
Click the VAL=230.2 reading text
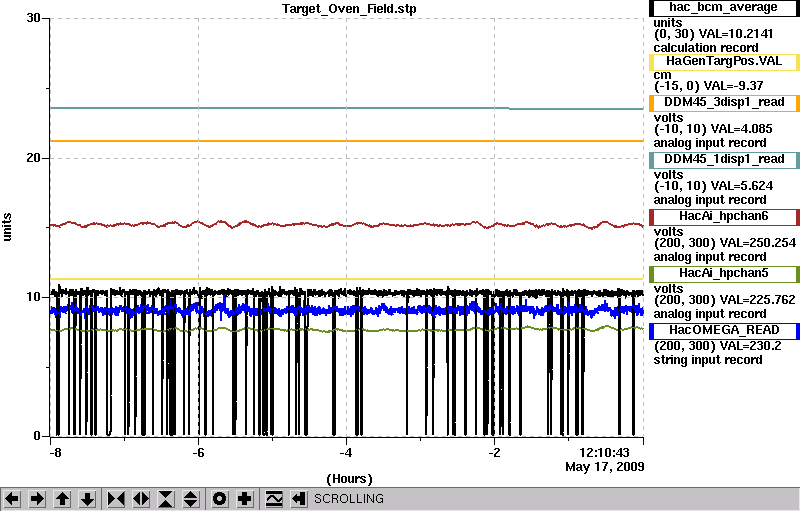[x=750, y=346]
